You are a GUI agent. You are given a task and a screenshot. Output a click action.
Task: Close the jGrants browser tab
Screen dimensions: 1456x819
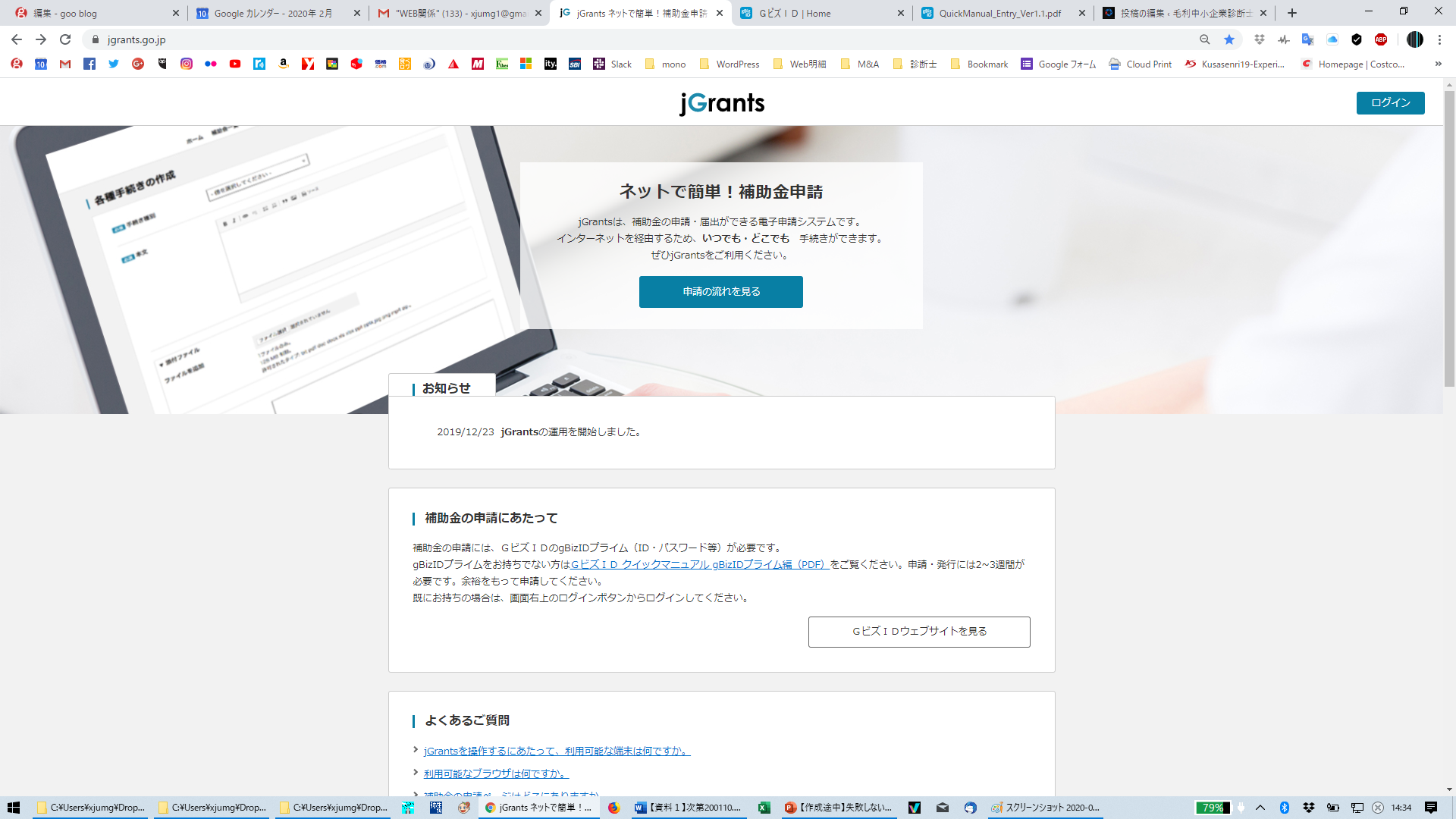tap(720, 13)
